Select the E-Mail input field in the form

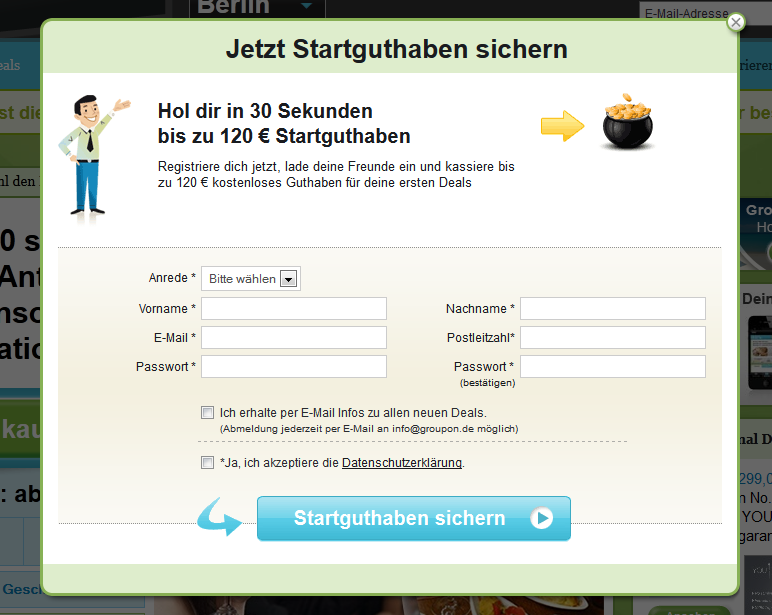point(294,338)
